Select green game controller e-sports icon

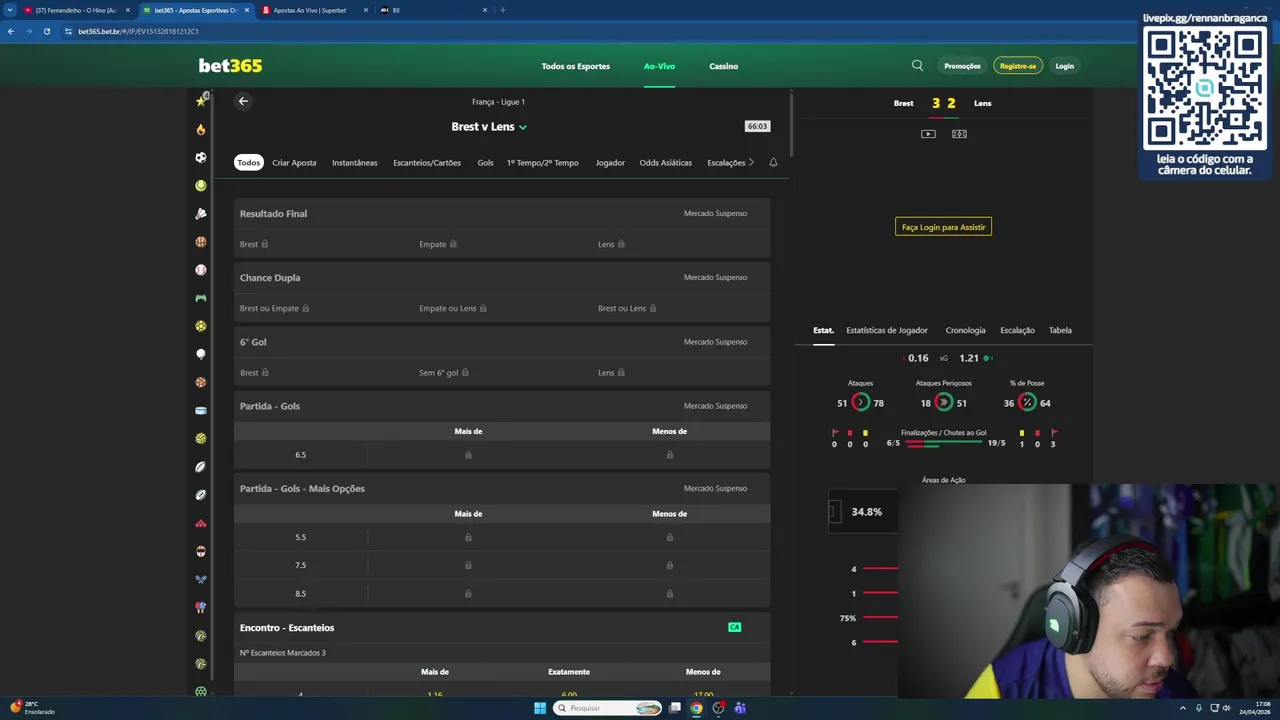point(201,298)
